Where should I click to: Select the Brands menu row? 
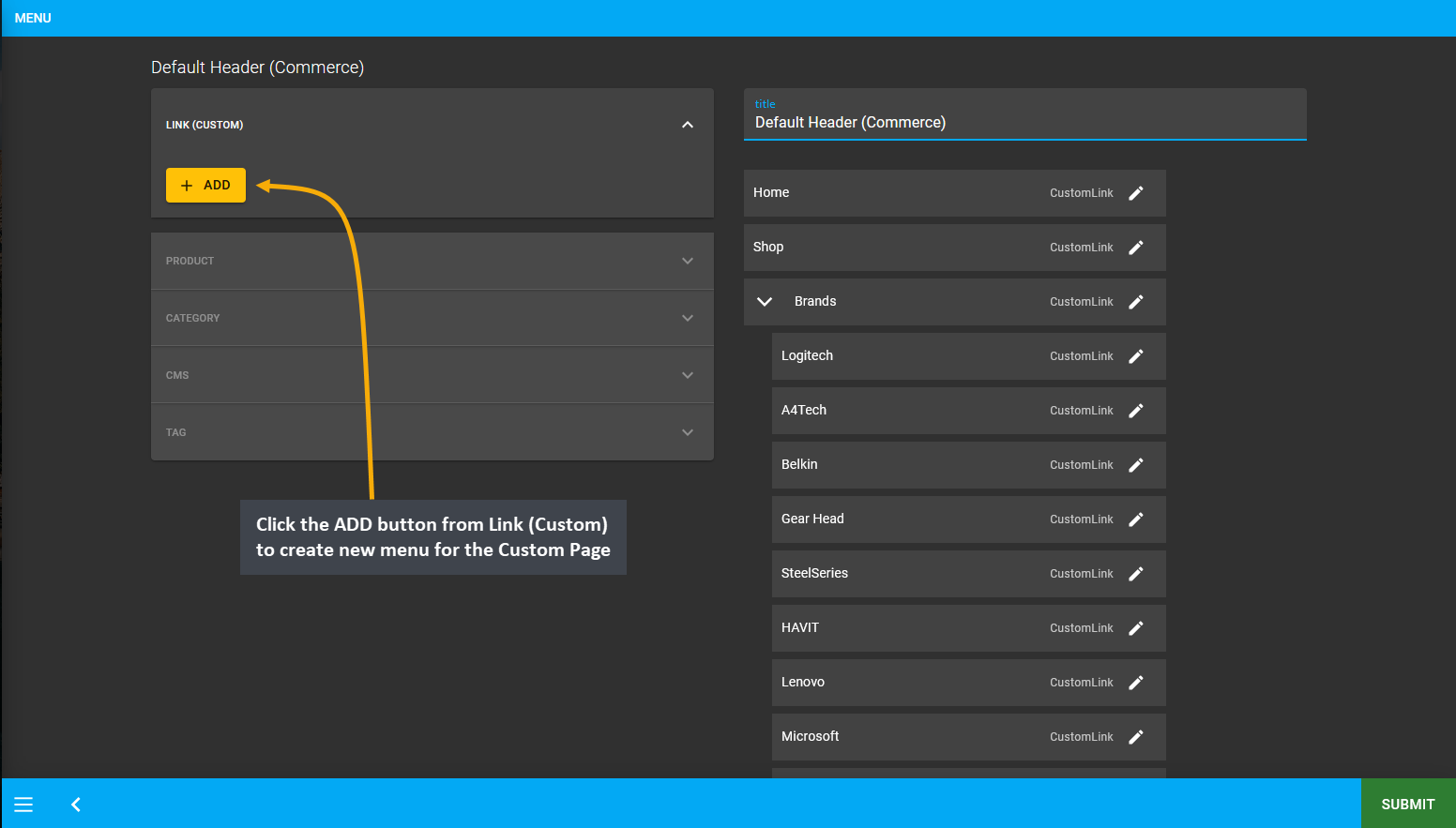click(955, 302)
